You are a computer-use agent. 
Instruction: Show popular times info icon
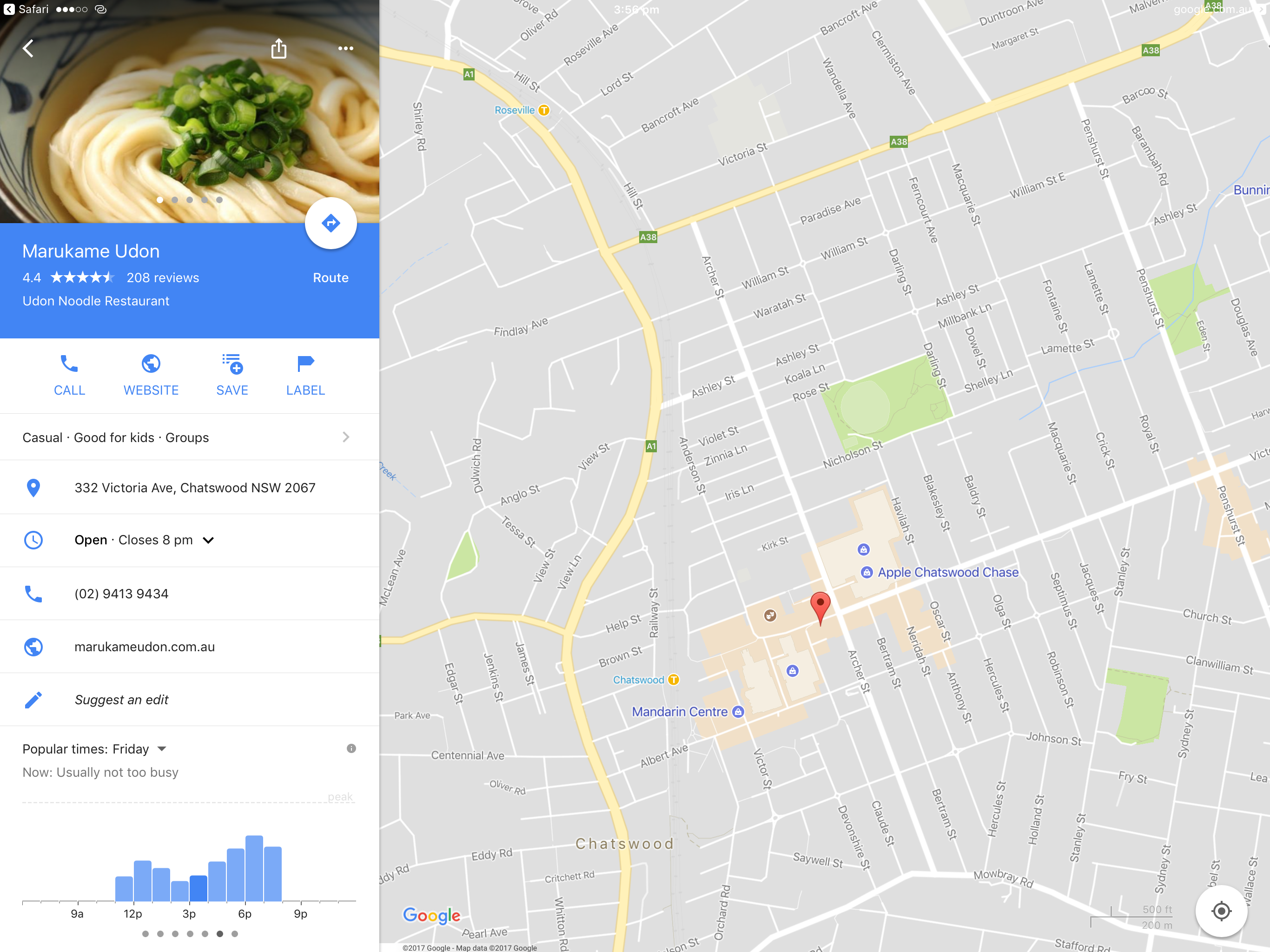pyautogui.click(x=351, y=748)
